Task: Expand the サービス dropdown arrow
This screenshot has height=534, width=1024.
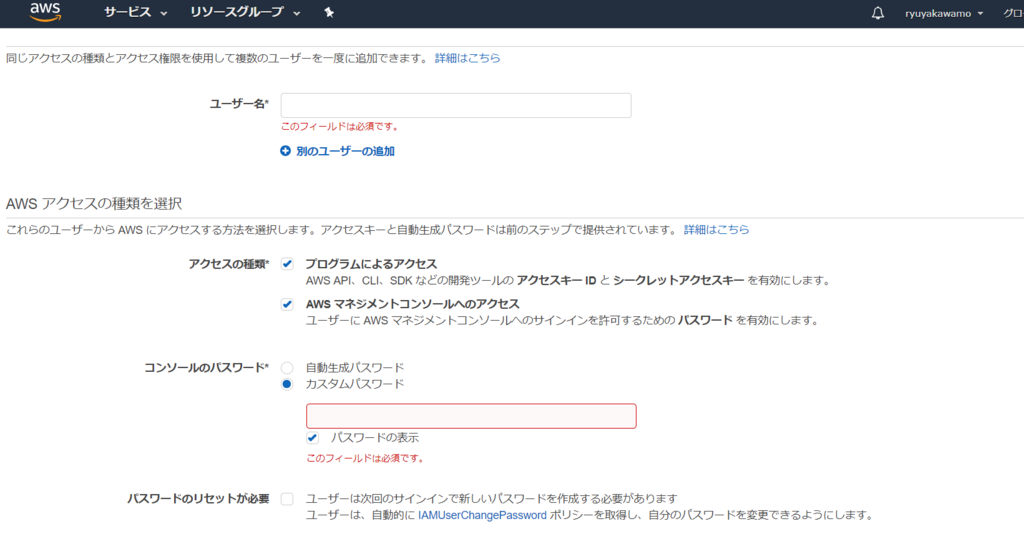Action: pos(163,13)
